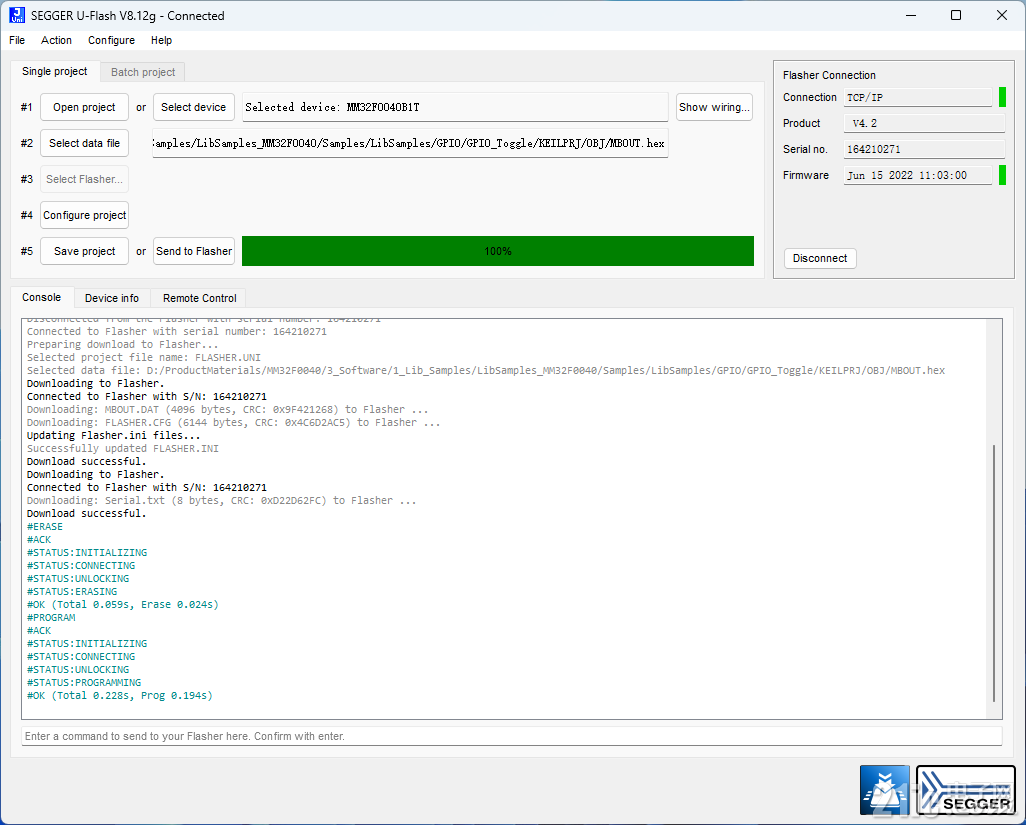Minimize the U-Flash window
The image size is (1026, 825).
point(911,15)
